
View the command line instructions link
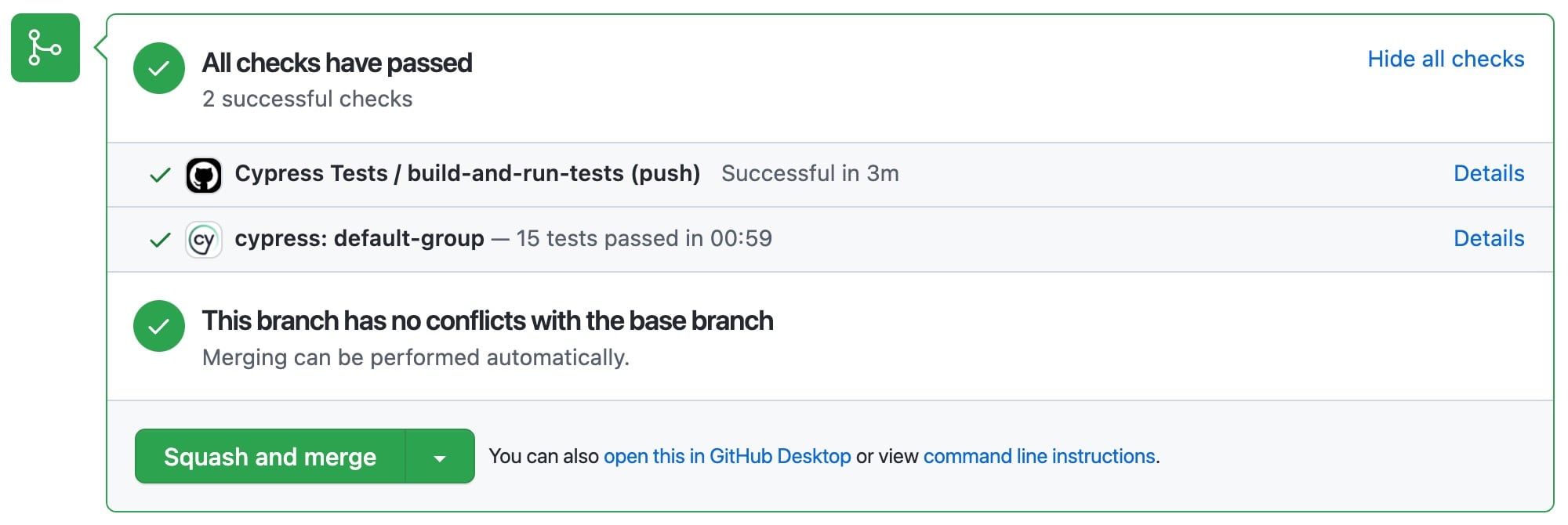pyautogui.click(x=1040, y=455)
